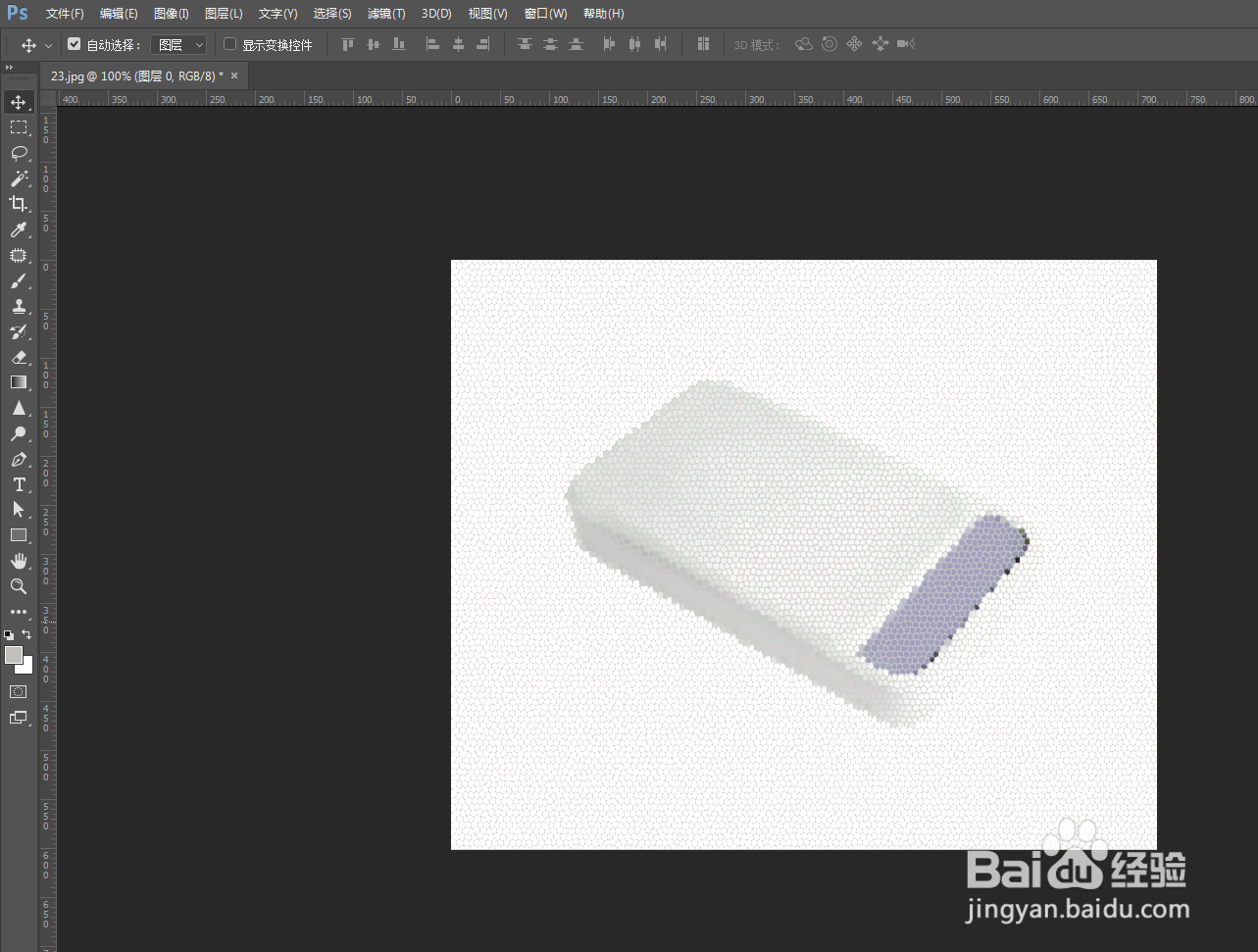Image resolution: width=1258 pixels, height=952 pixels.
Task: Select the Rectangle shape tool
Action: (x=19, y=535)
